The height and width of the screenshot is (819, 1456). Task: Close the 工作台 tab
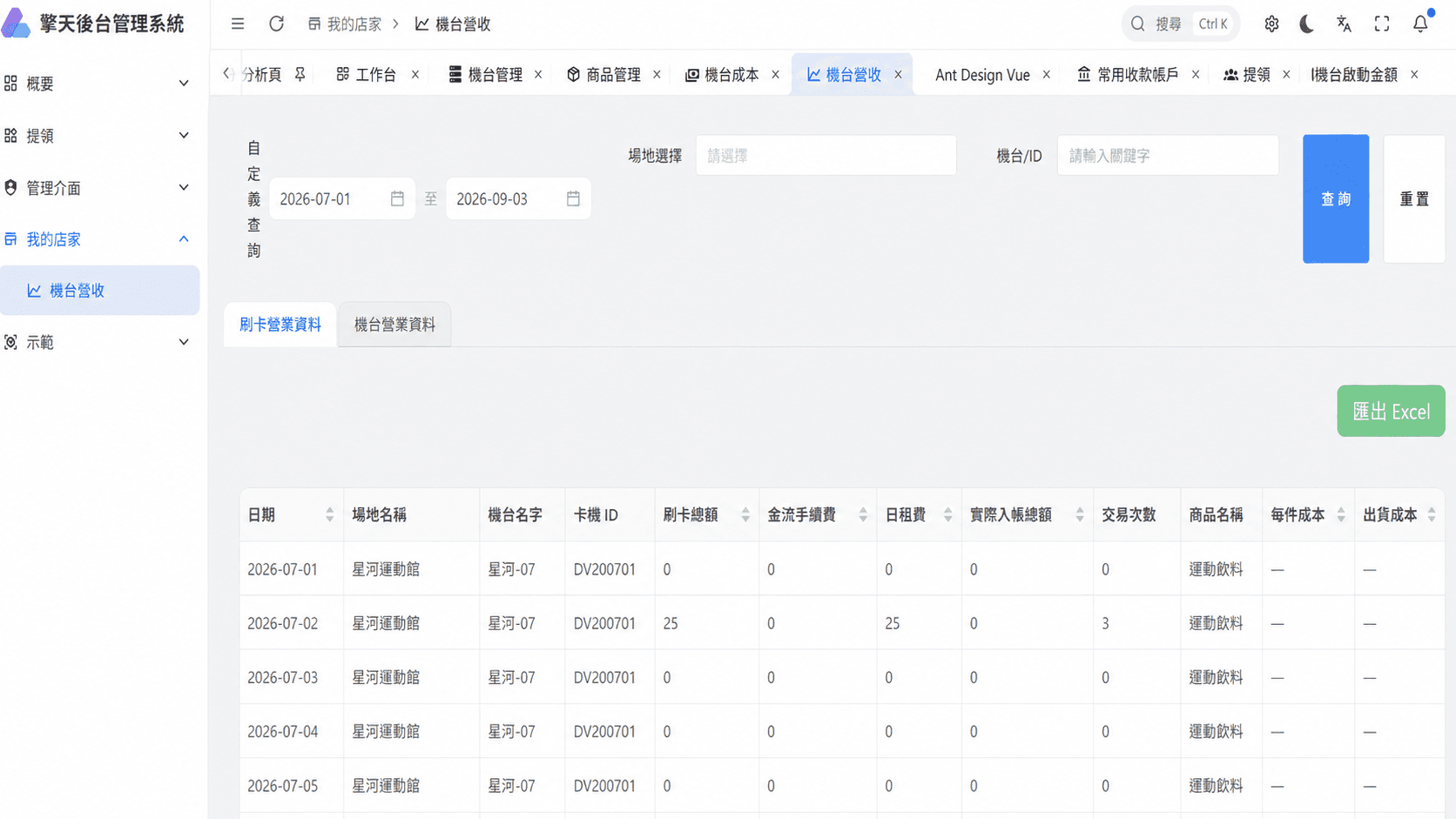(415, 75)
